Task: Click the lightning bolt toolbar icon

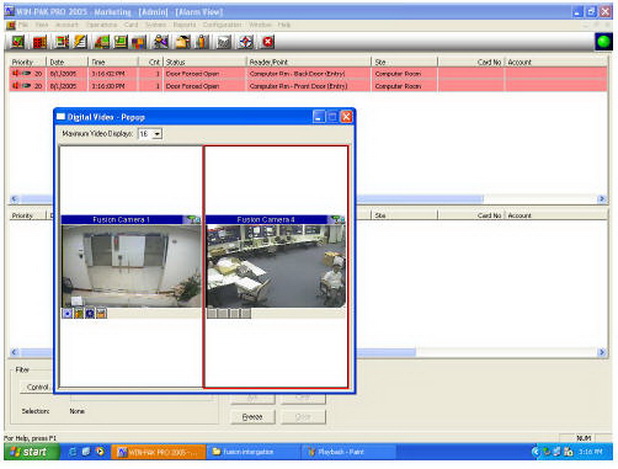Action: 80,42
